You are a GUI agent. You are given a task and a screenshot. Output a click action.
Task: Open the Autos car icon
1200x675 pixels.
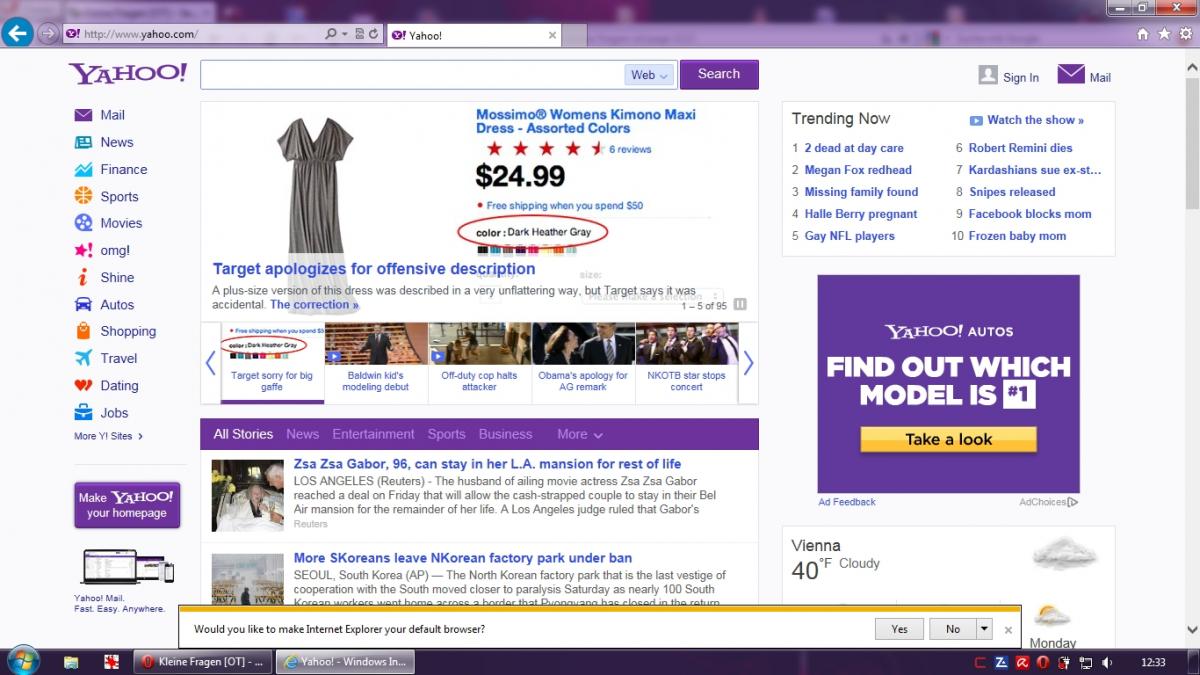[83, 304]
